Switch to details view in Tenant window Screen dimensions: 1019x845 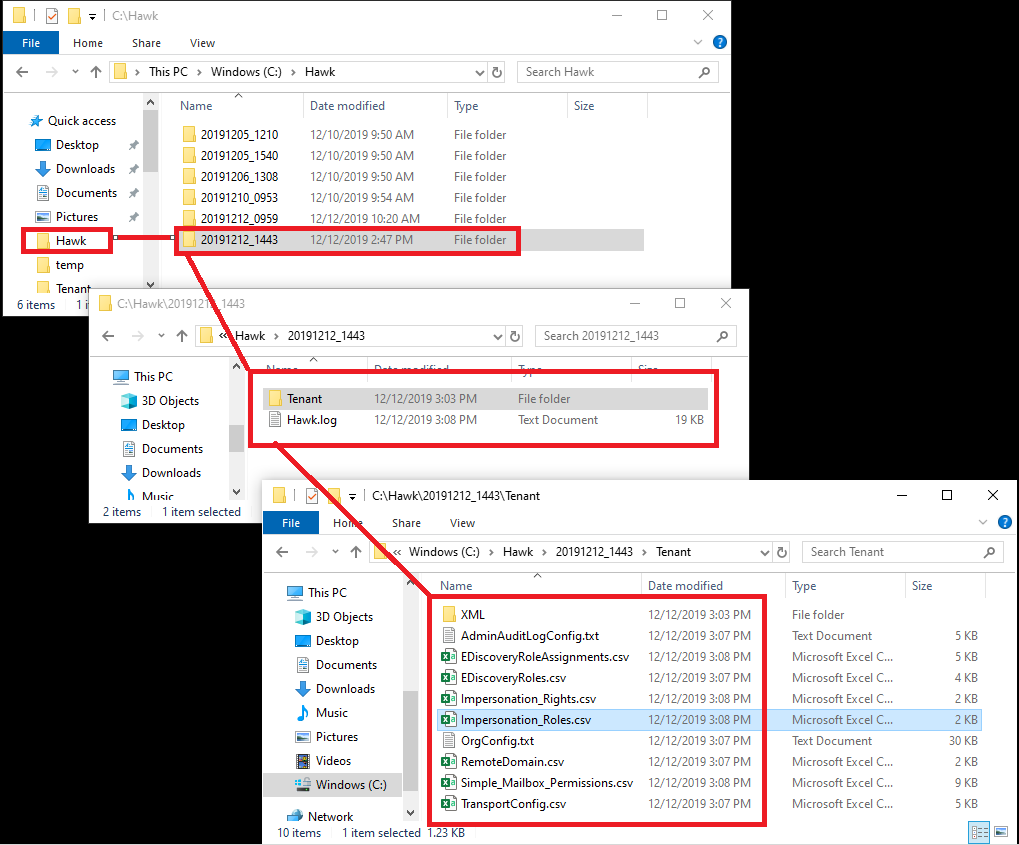coord(979,832)
